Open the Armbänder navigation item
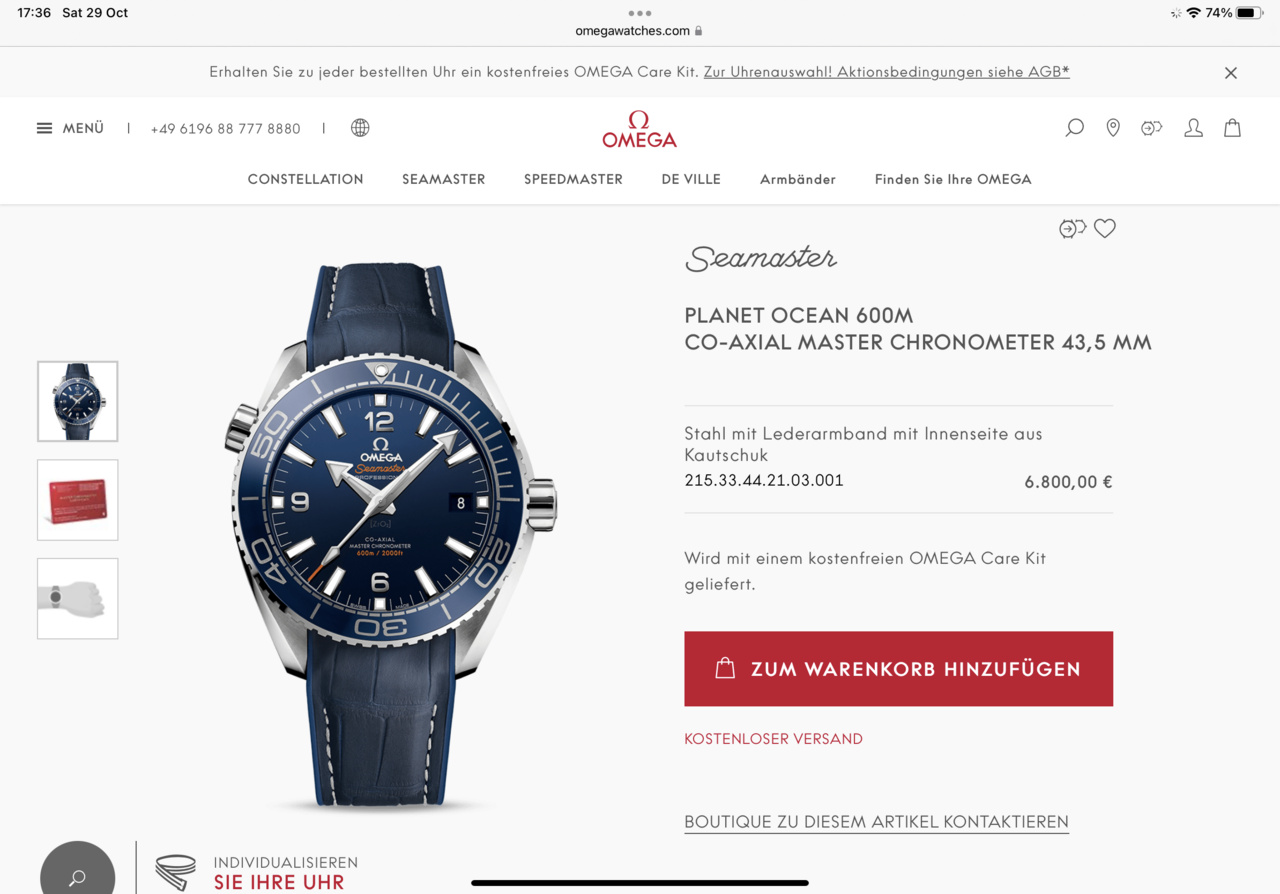1280x894 pixels. pos(798,179)
